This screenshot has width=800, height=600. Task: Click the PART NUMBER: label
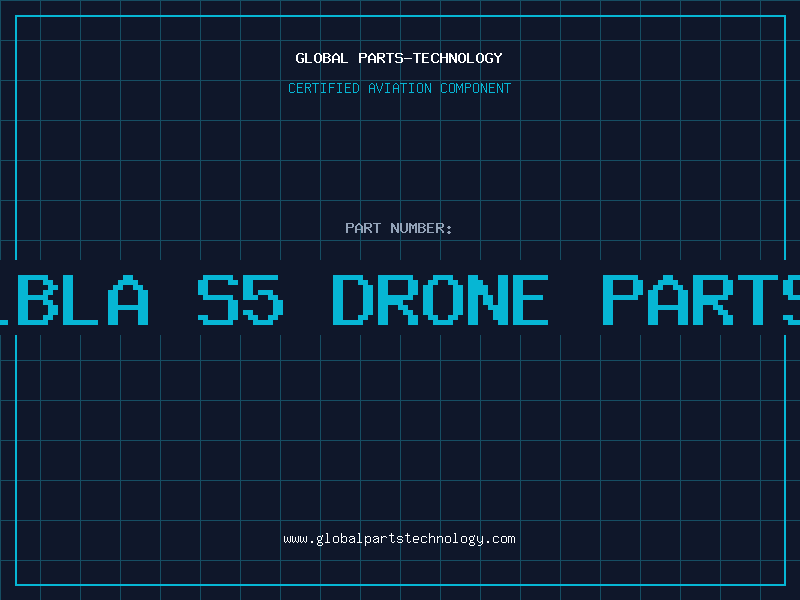tap(399, 228)
